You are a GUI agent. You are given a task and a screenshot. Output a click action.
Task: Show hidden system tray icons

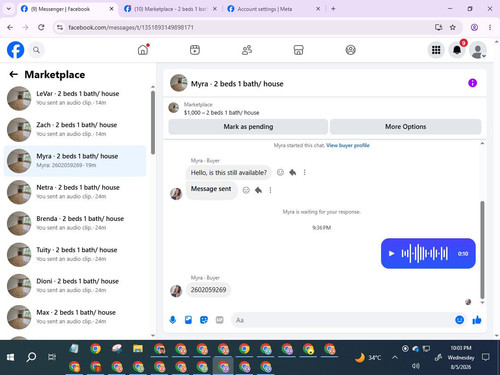click(x=395, y=357)
